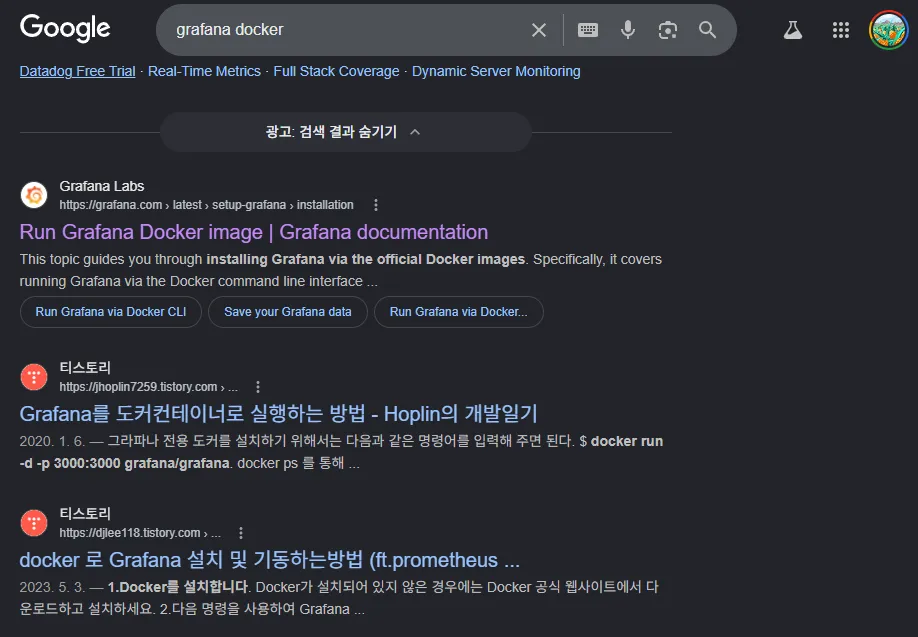Open the on-screen keyboard input tool
The height and width of the screenshot is (637, 918).
[588, 30]
